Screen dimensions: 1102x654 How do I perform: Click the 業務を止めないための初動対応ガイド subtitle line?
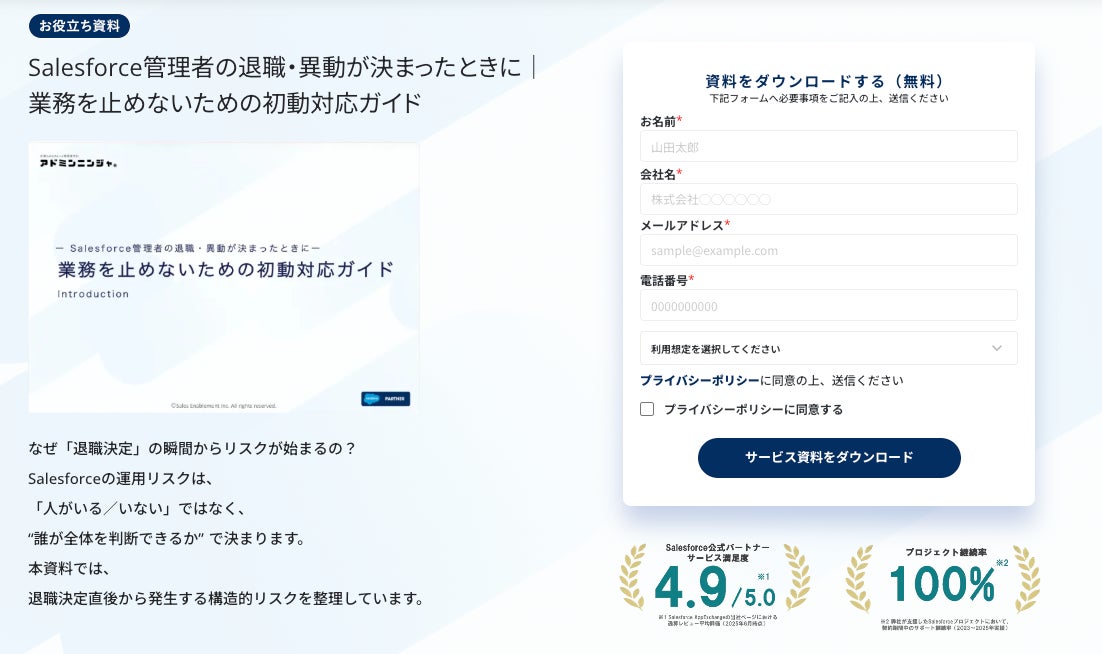pos(225,103)
